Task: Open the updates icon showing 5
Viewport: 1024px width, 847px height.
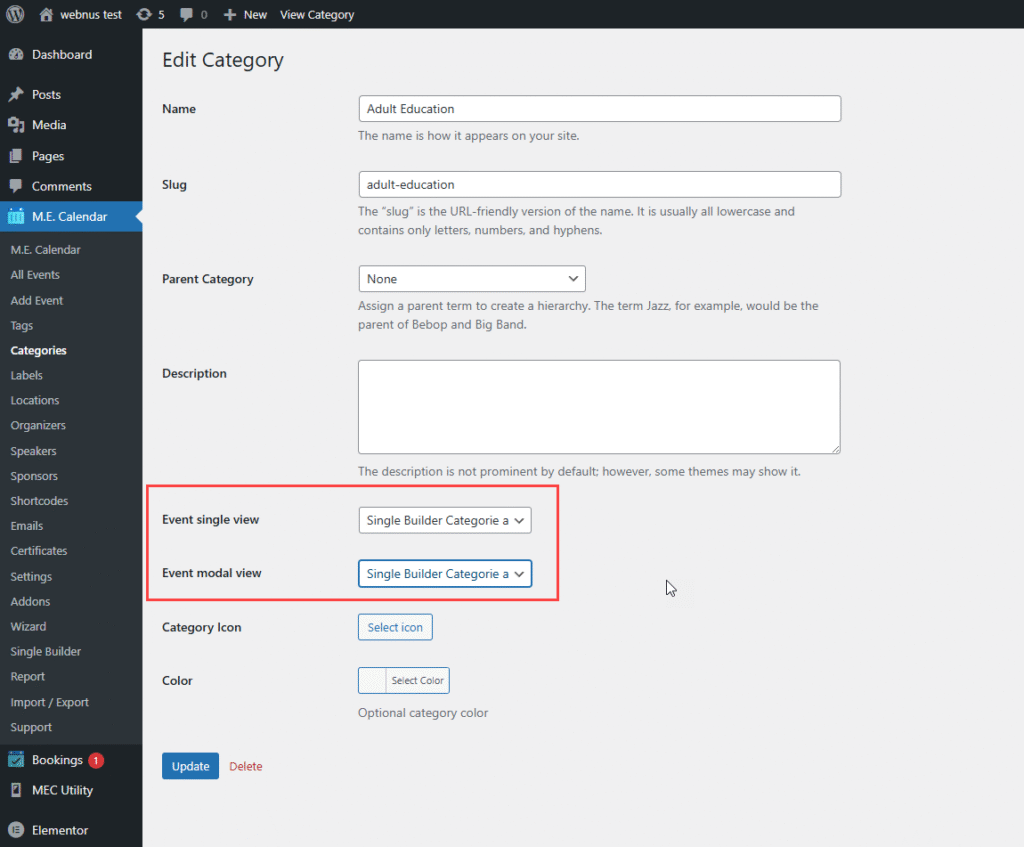Action: click(x=144, y=15)
